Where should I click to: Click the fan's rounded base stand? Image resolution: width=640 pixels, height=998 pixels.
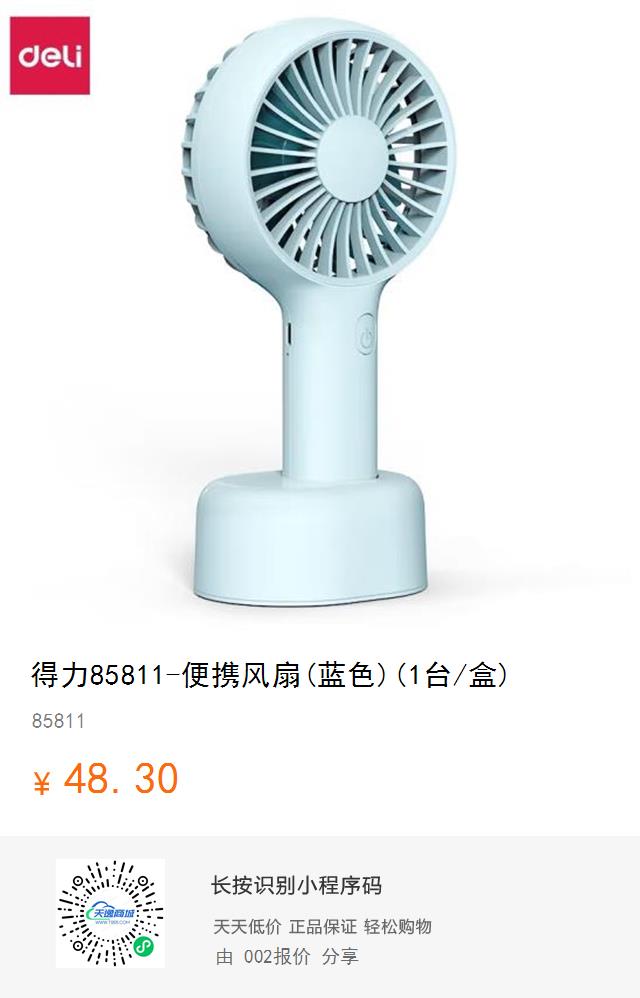coord(310,539)
